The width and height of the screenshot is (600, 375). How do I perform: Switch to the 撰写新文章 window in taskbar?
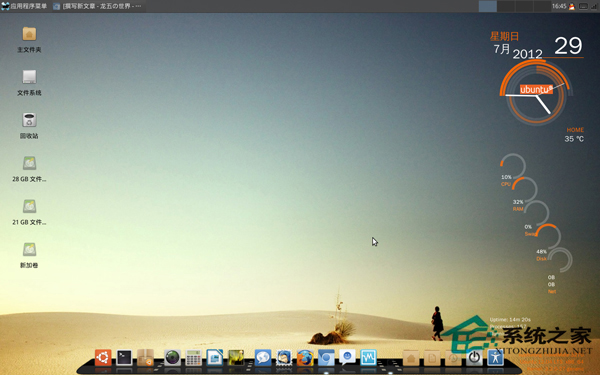click(x=98, y=6)
